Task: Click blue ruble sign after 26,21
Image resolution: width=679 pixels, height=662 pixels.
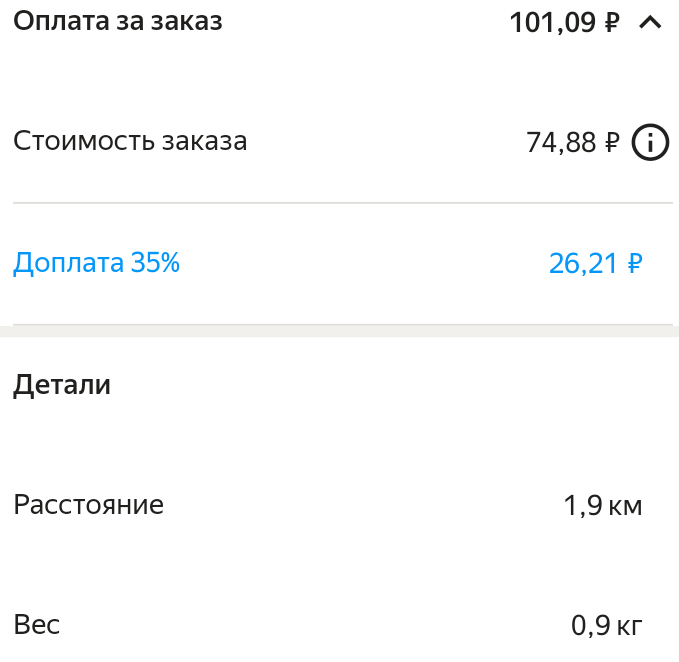Action: pyautogui.click(x=634, y=264)
